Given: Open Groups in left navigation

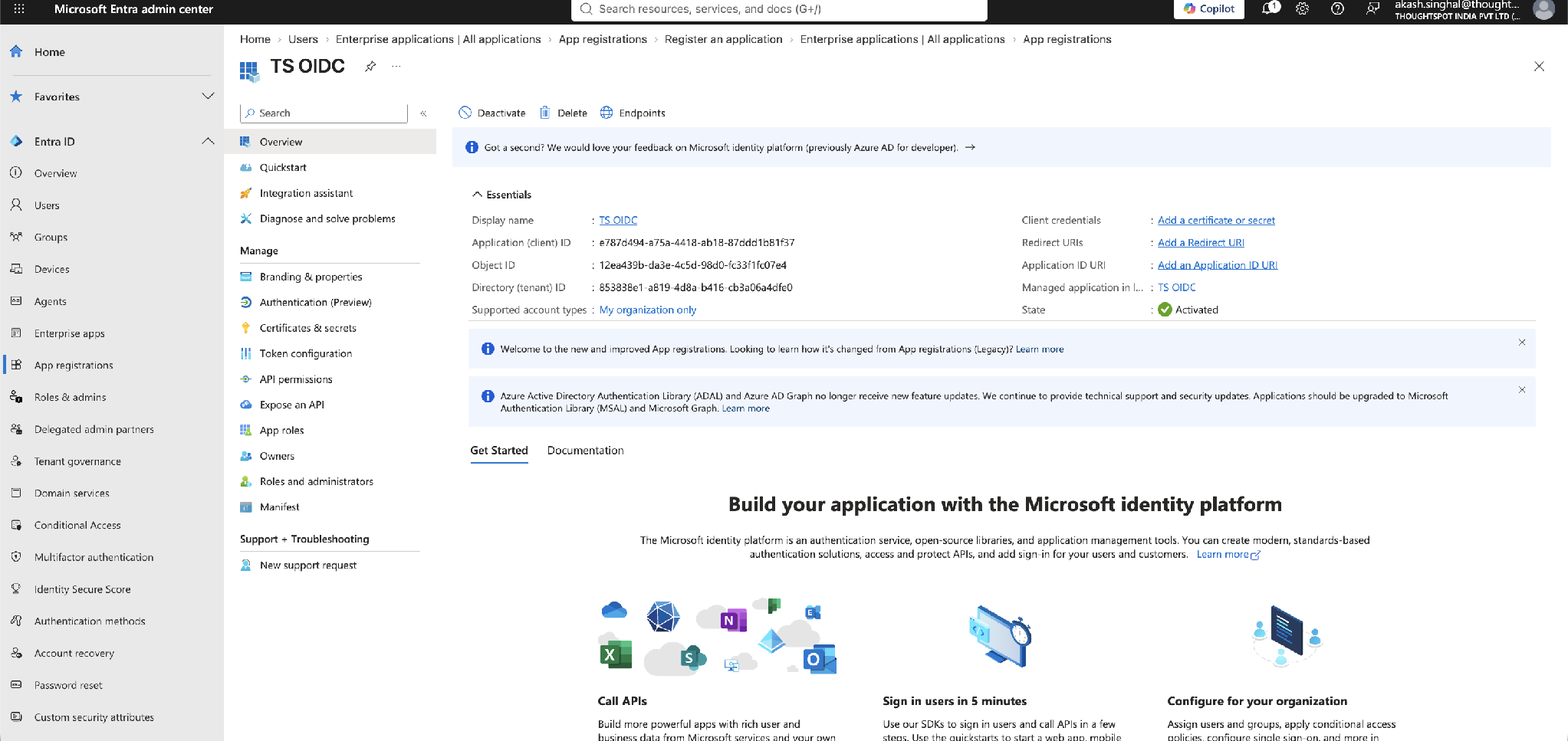Looking at the screenshot, I should click(51, 238).
